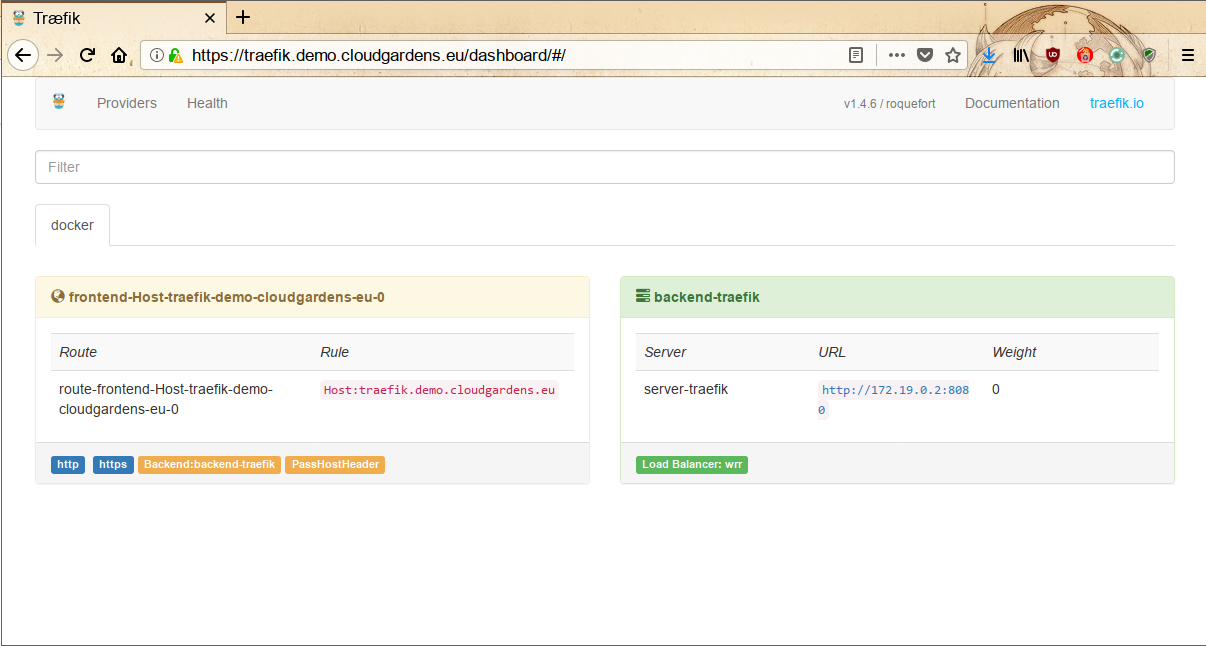Click the rule Host:traefik.demo.cloudgardens.eu
Viewport: 1206px width, 646px height.
[x=439, y=390]
